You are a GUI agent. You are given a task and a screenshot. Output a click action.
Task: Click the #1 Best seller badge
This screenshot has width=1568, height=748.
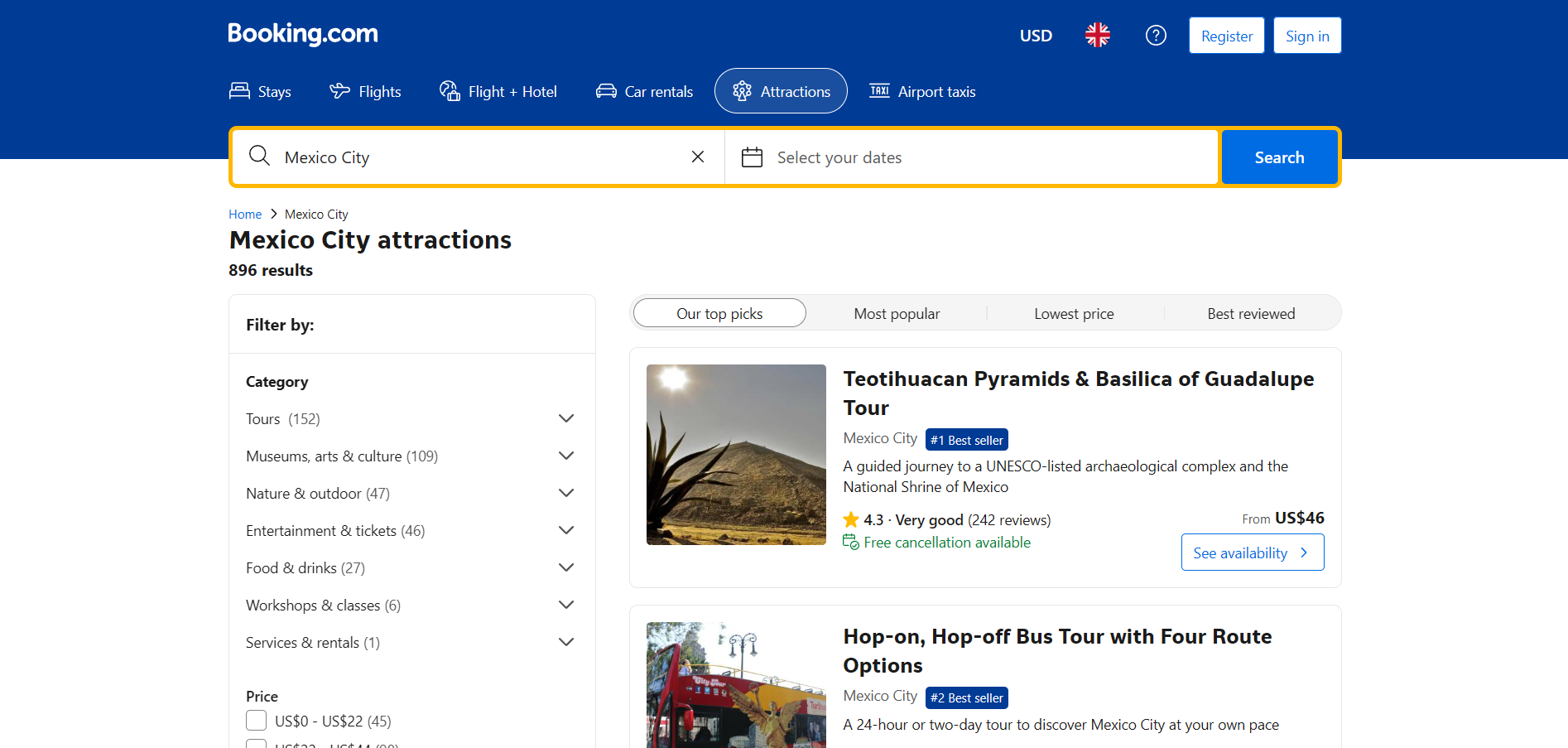point(966,440)
